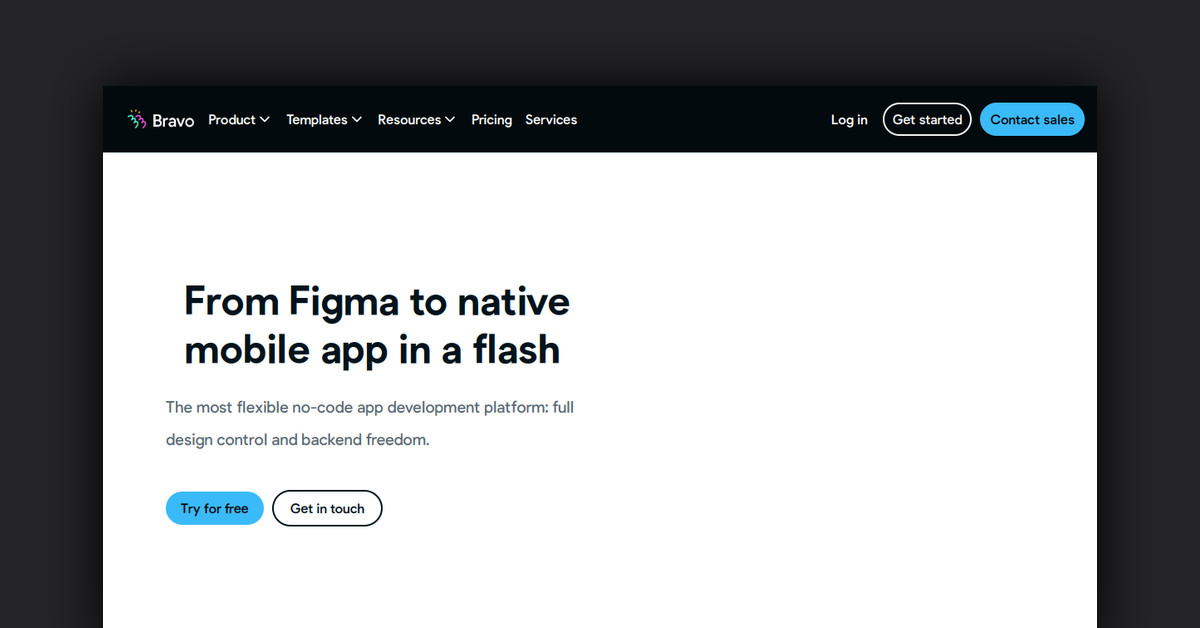
Task: Go to the Pricing page
Action: point(491,120)
